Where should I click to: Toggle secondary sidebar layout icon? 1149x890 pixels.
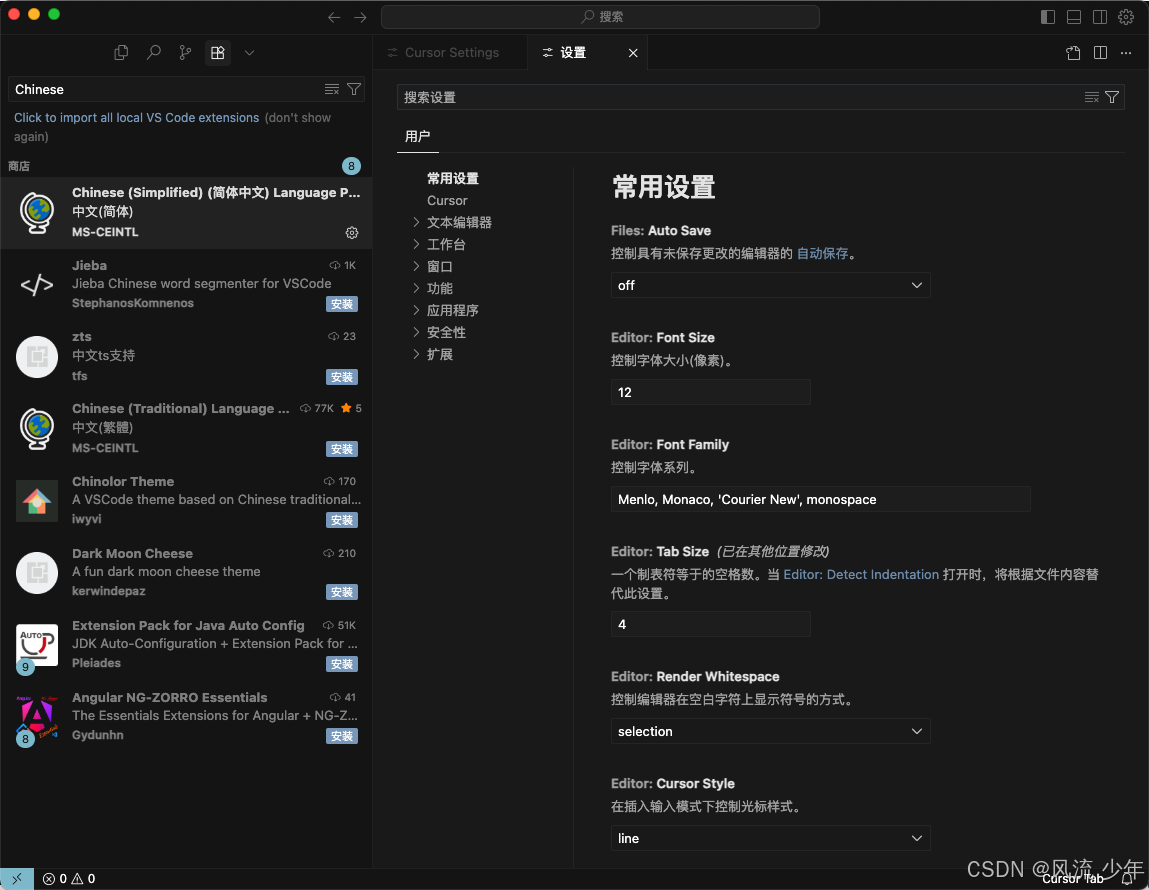[1100, 17]
